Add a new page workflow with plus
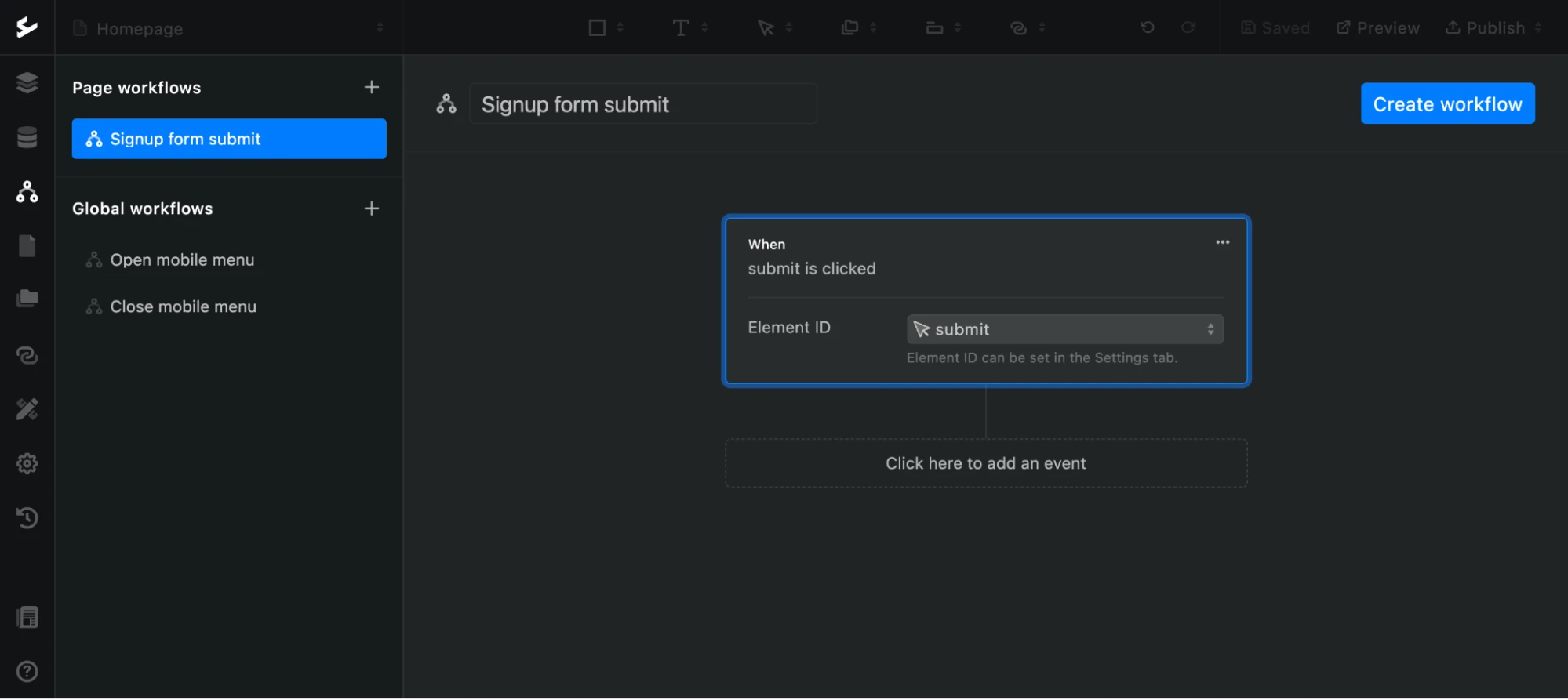Screen dimensions: 1568x700 (372, 87)
